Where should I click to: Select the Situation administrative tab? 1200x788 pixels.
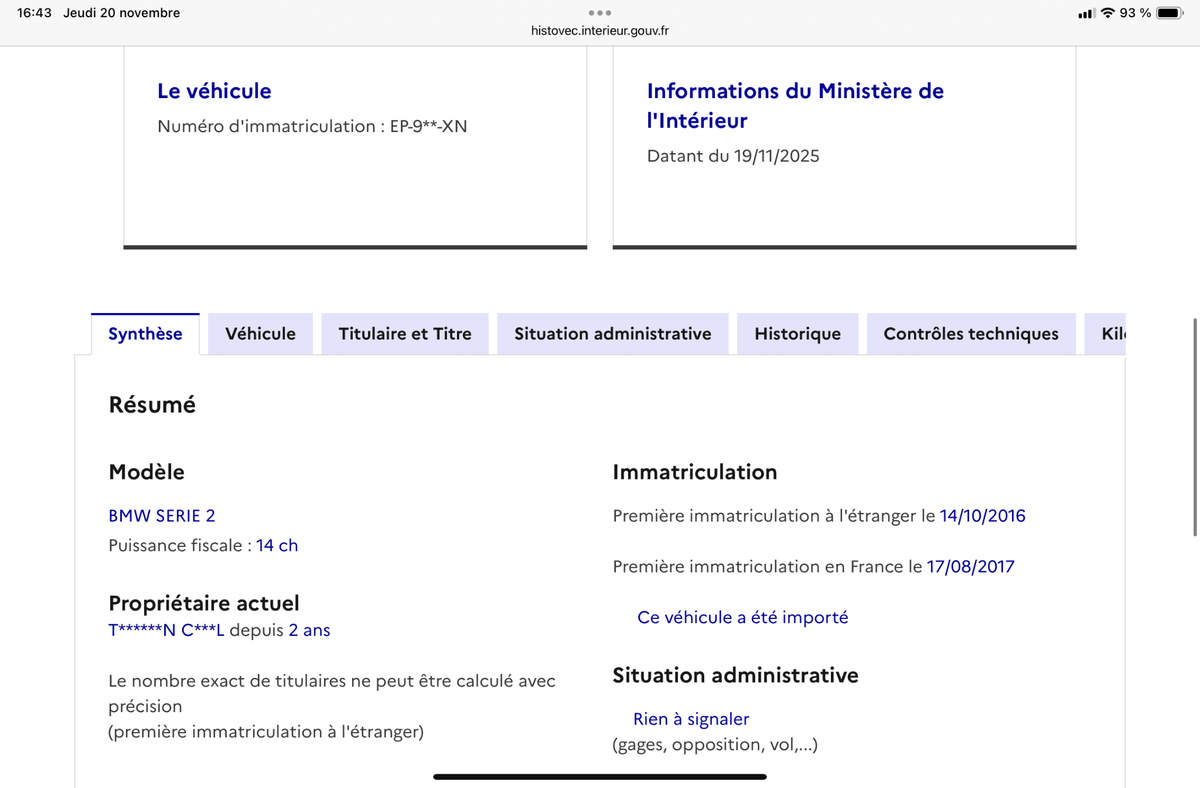tap(612, 334)
